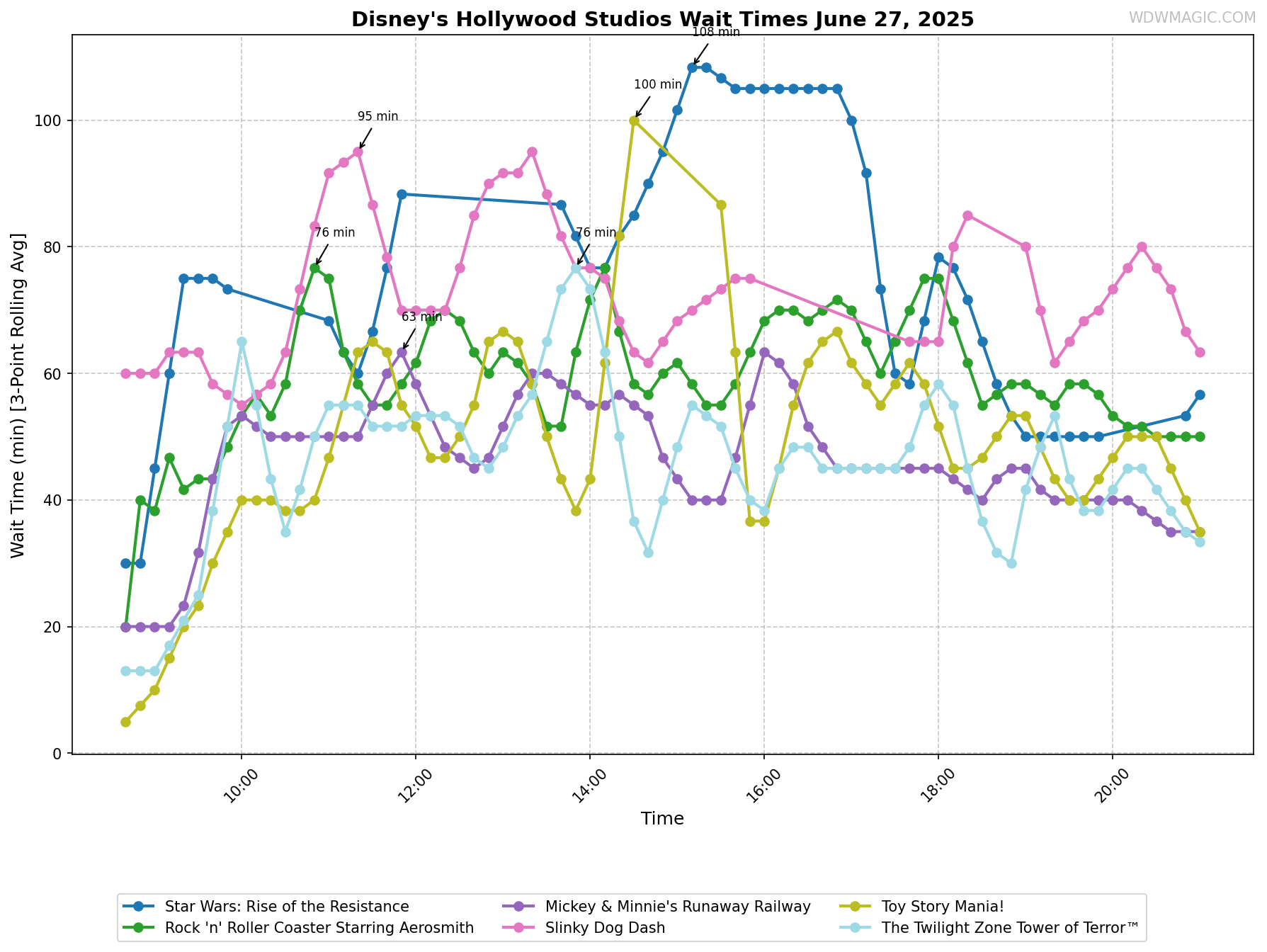The image size is (1267, 952).
Task: Click the '63 min' annotation label
Action: coord(421,317)
